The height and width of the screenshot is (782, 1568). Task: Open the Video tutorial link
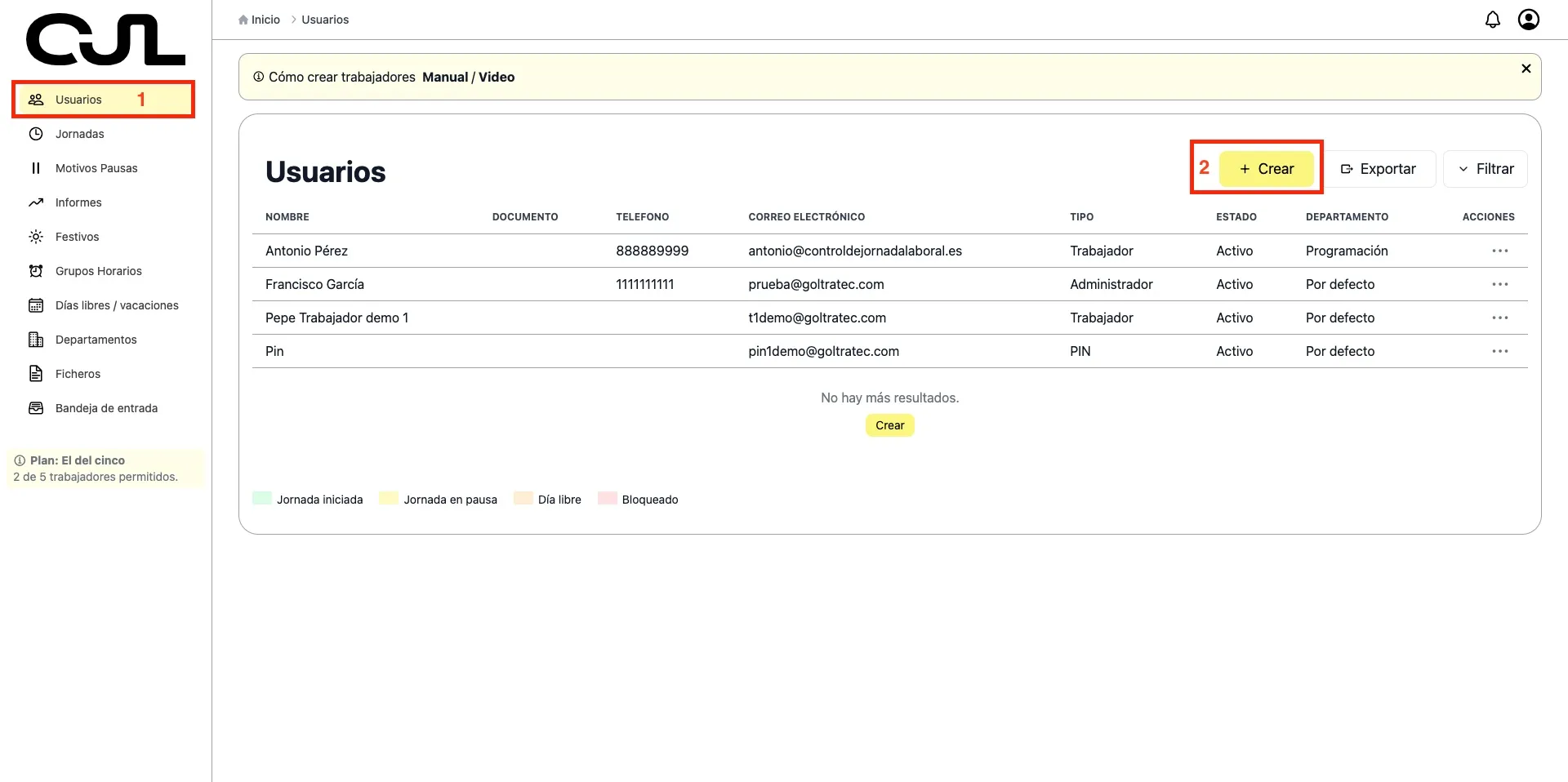(497, 77)
